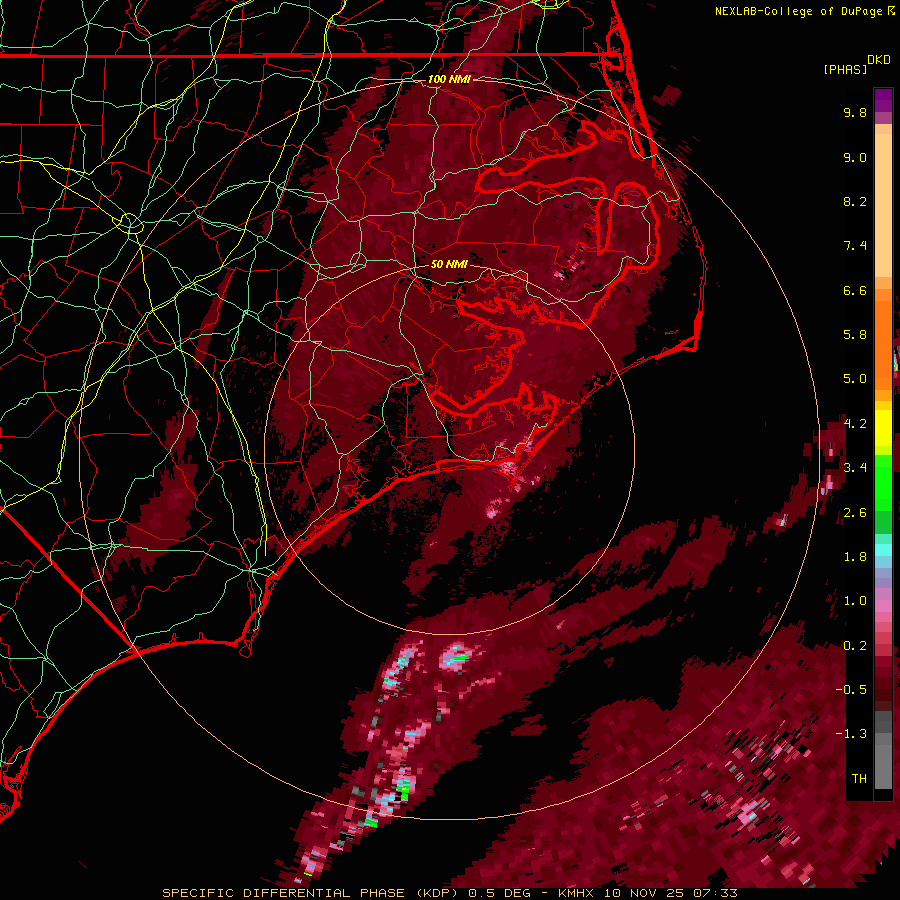This screenshot has height=900, width=900.
Task: Choose the 3.4 scale label
Action: (x=855, y=468)
